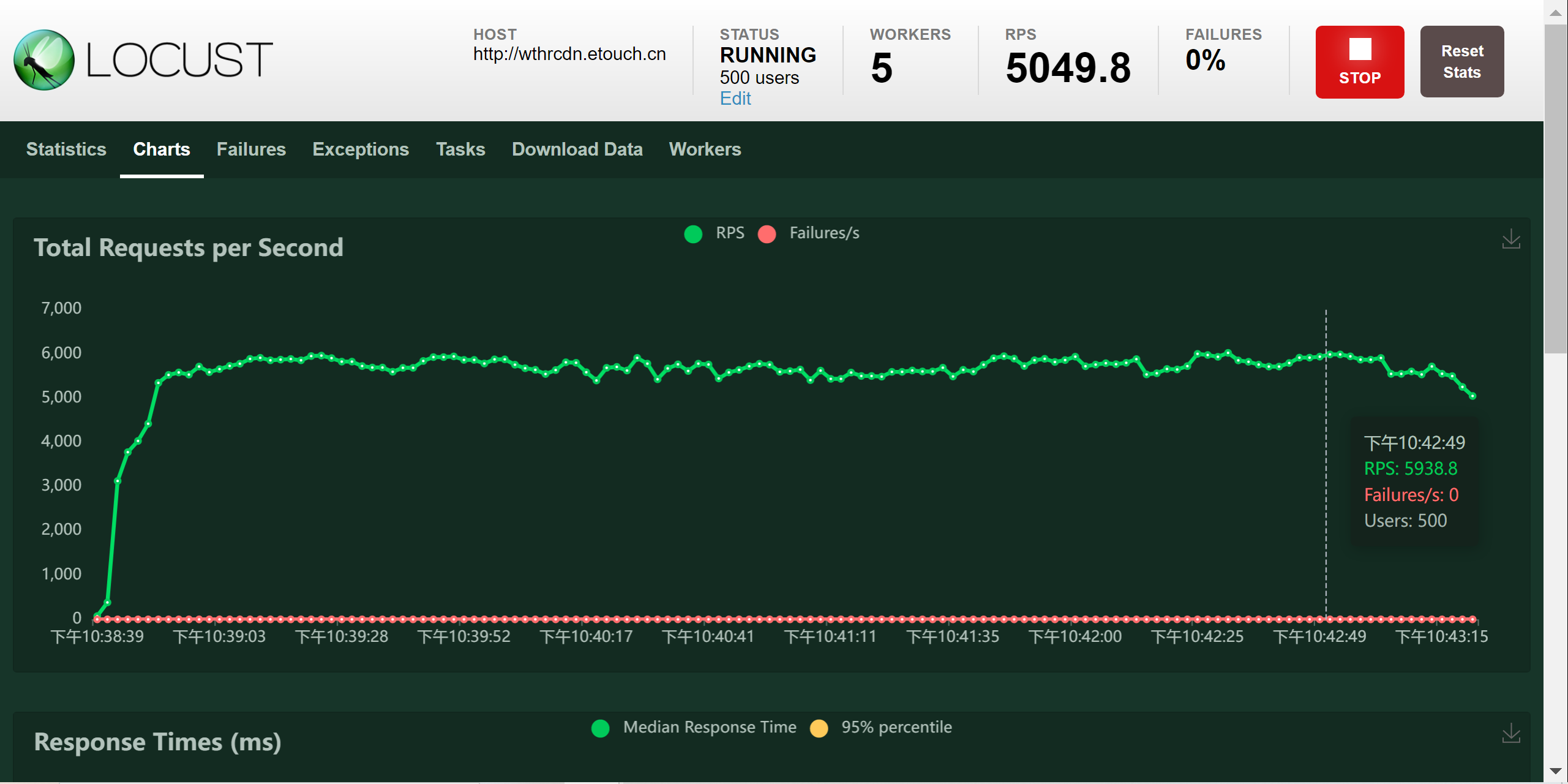
Task: Click the Edit link under 500 users
Action: coord(735,99)
